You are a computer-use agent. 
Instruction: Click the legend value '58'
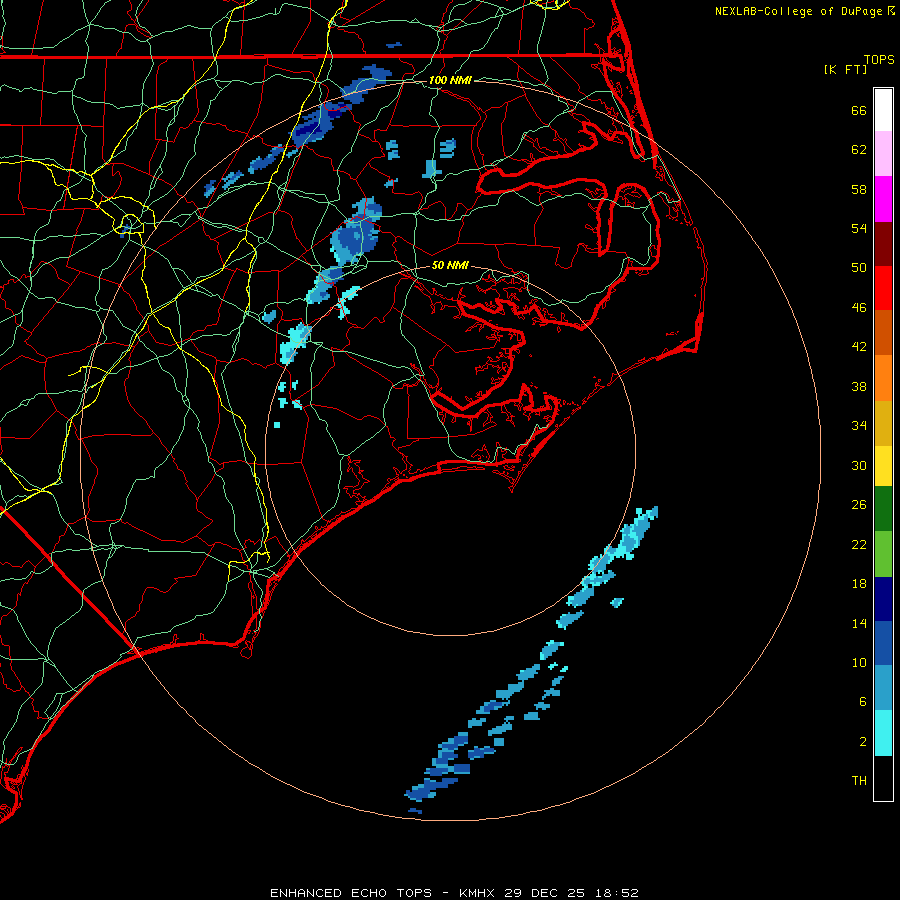[859, 189]
